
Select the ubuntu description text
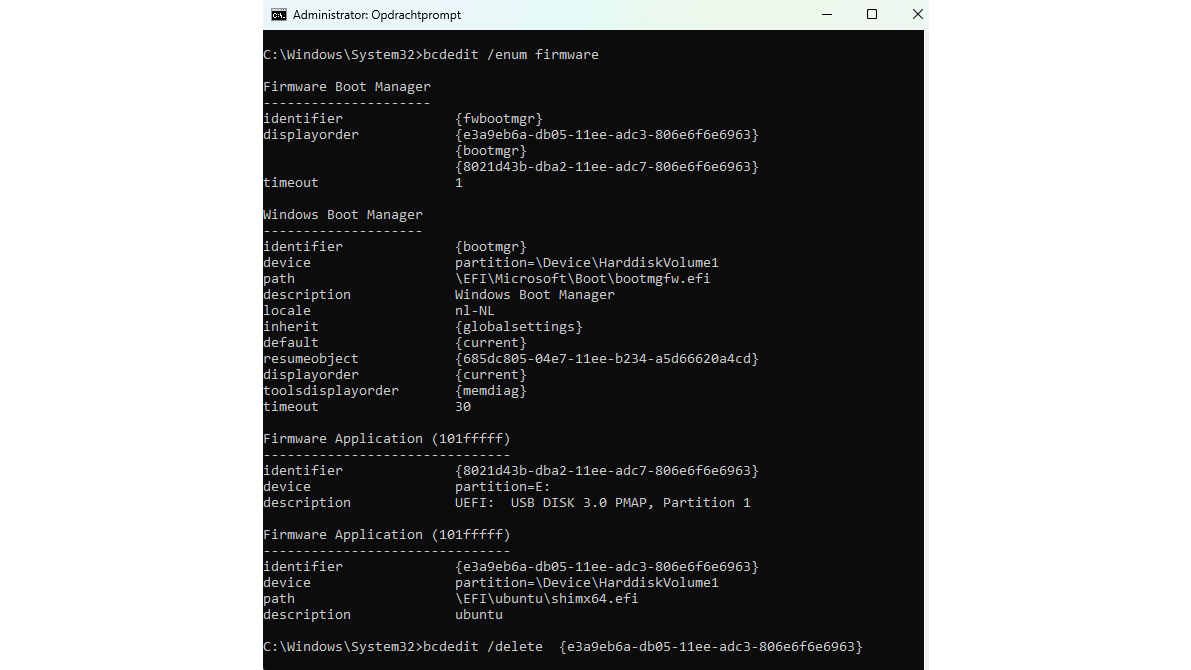pos(478,614)
